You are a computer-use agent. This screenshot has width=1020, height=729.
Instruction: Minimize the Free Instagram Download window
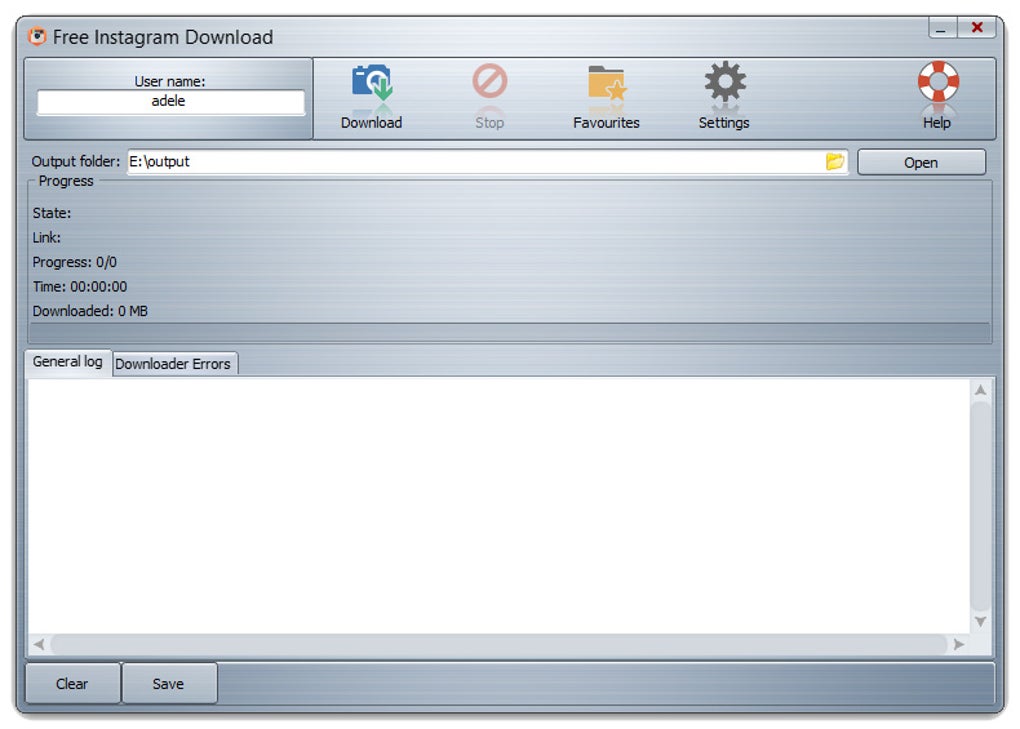(x=941, y=28)
